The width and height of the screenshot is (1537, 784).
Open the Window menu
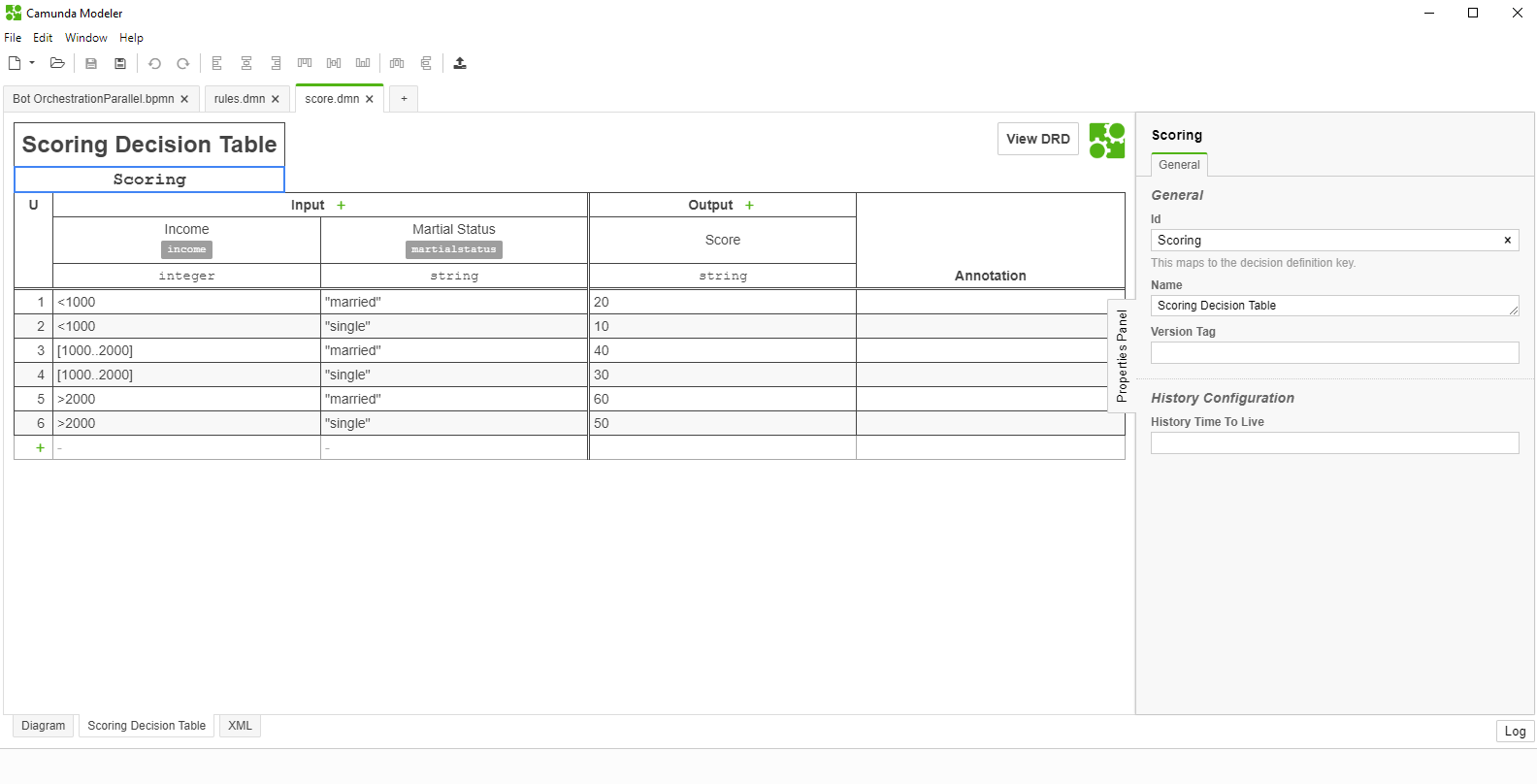click(x=86, y=38)
